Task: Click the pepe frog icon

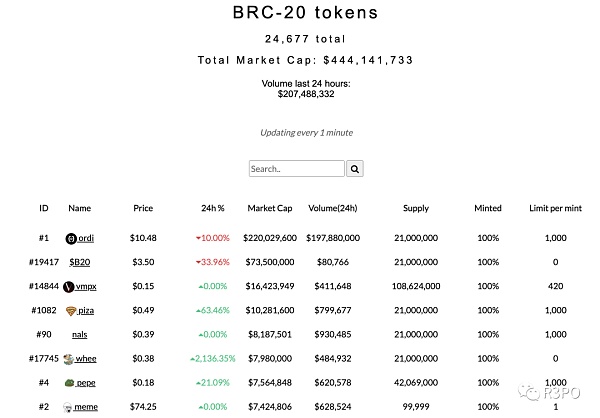Action: coord(70,382)
